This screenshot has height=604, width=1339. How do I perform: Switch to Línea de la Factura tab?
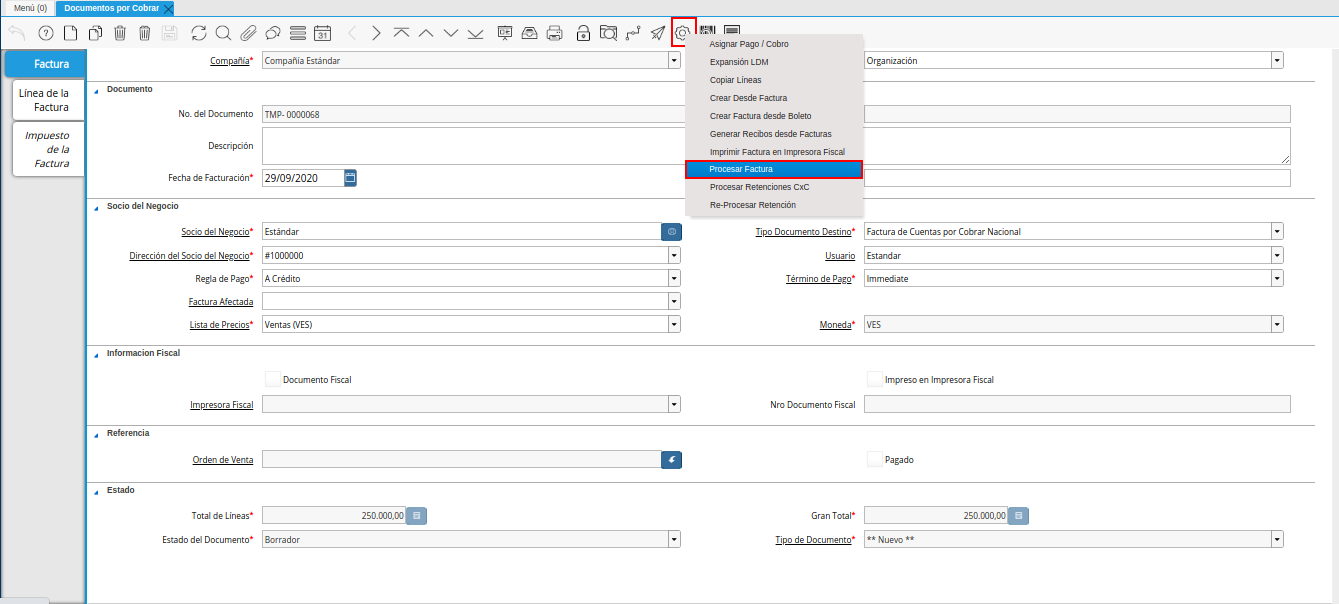[x=44, y=100]
